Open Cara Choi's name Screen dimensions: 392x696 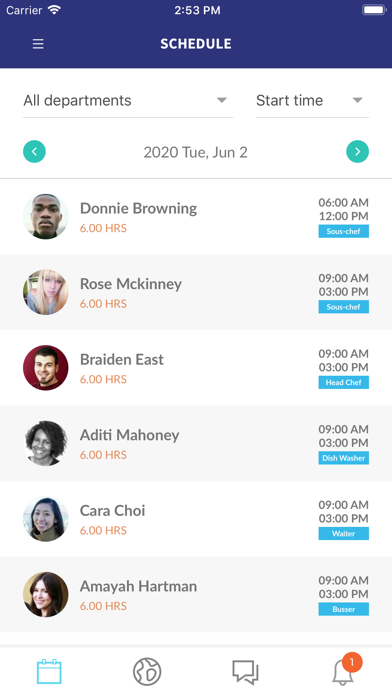click(112, 510)
